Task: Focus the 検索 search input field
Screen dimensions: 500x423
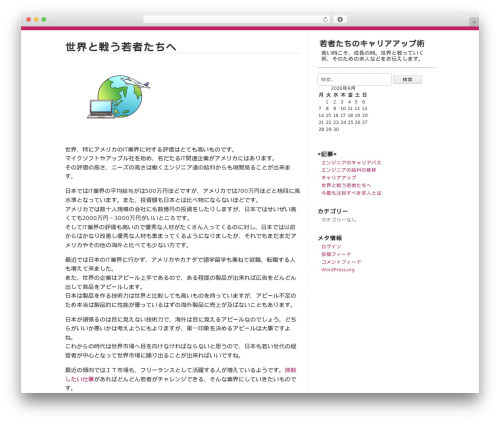Action: tap(354, 79)
